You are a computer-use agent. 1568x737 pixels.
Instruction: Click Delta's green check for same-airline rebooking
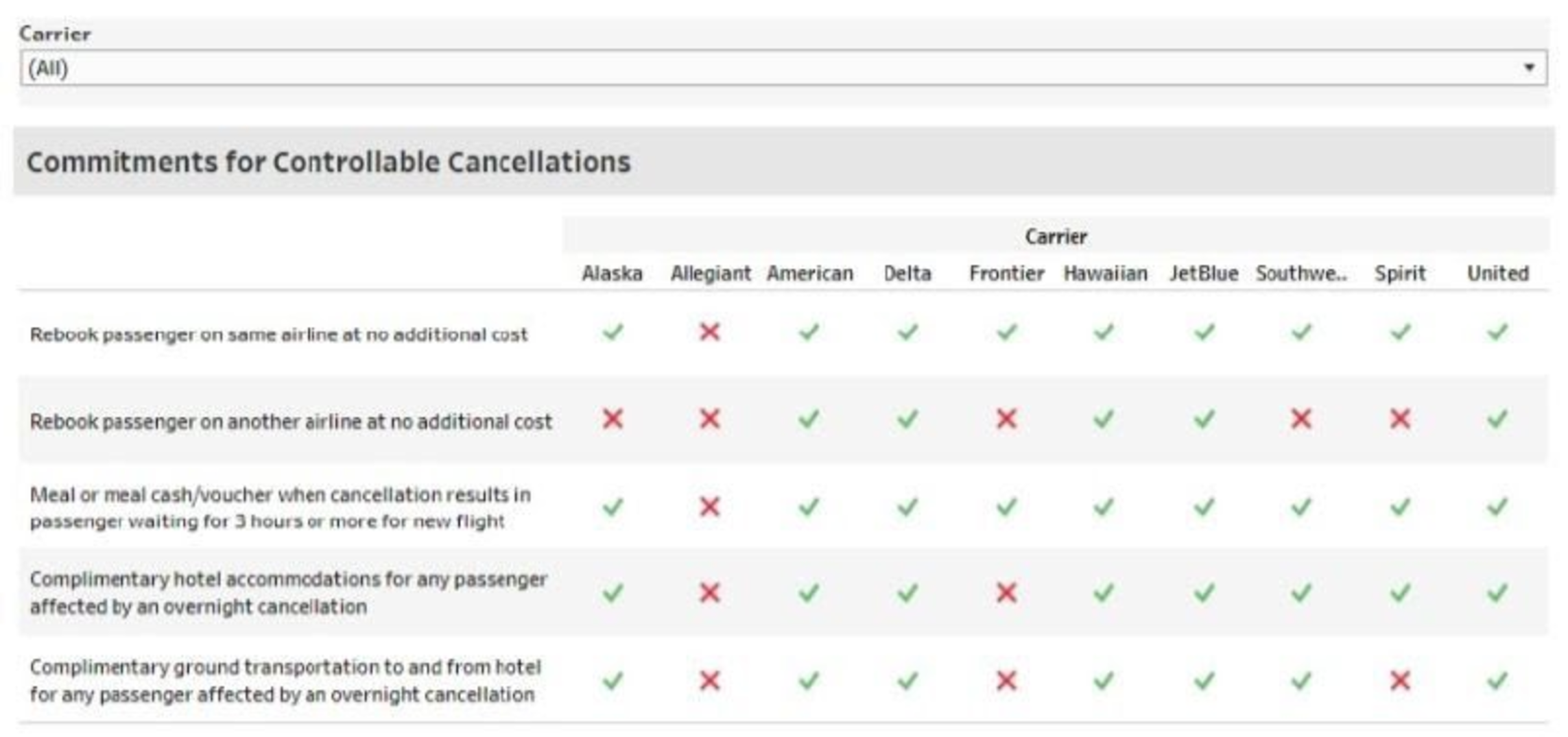click(907, 333)
